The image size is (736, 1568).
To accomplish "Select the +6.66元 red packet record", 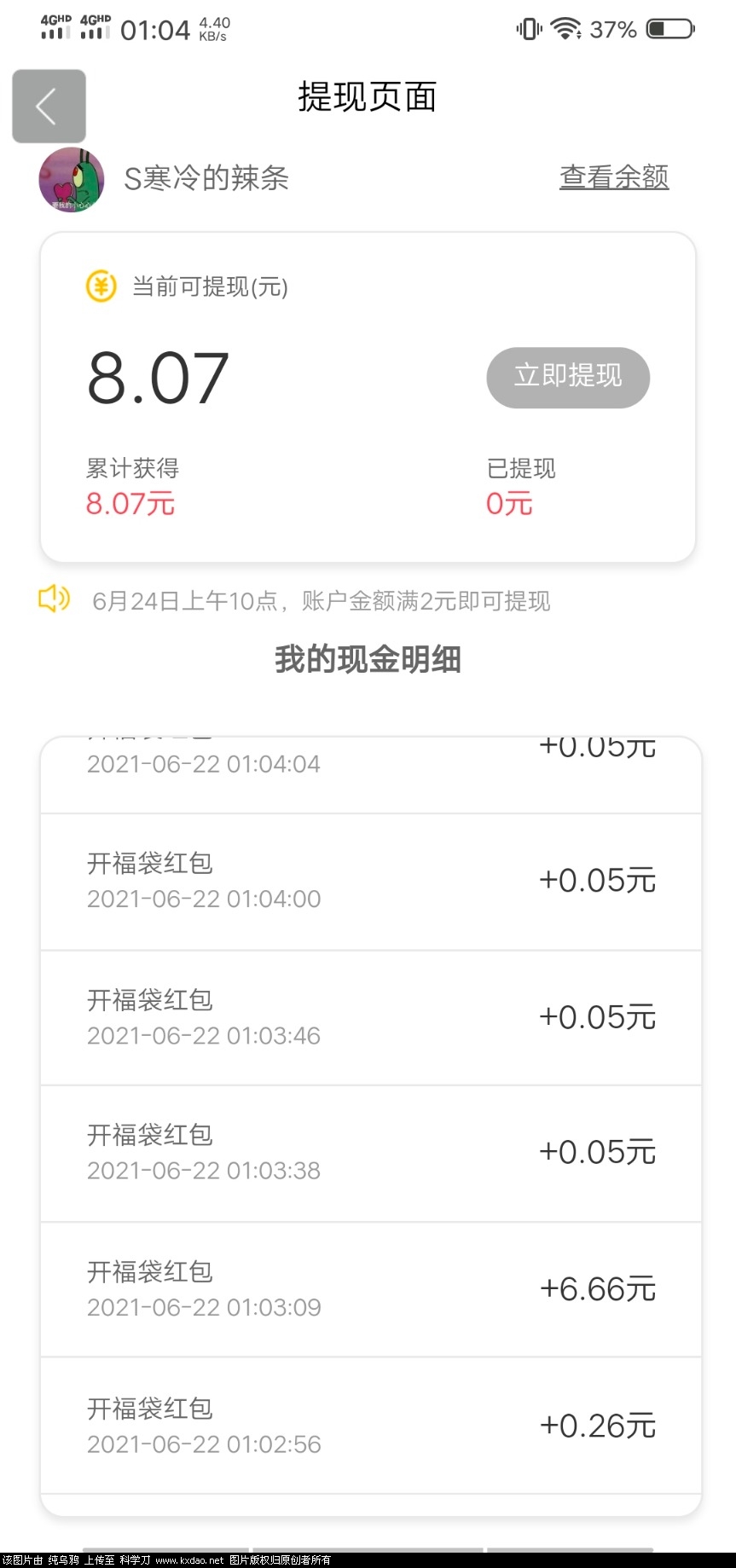I will point(371,1289).
